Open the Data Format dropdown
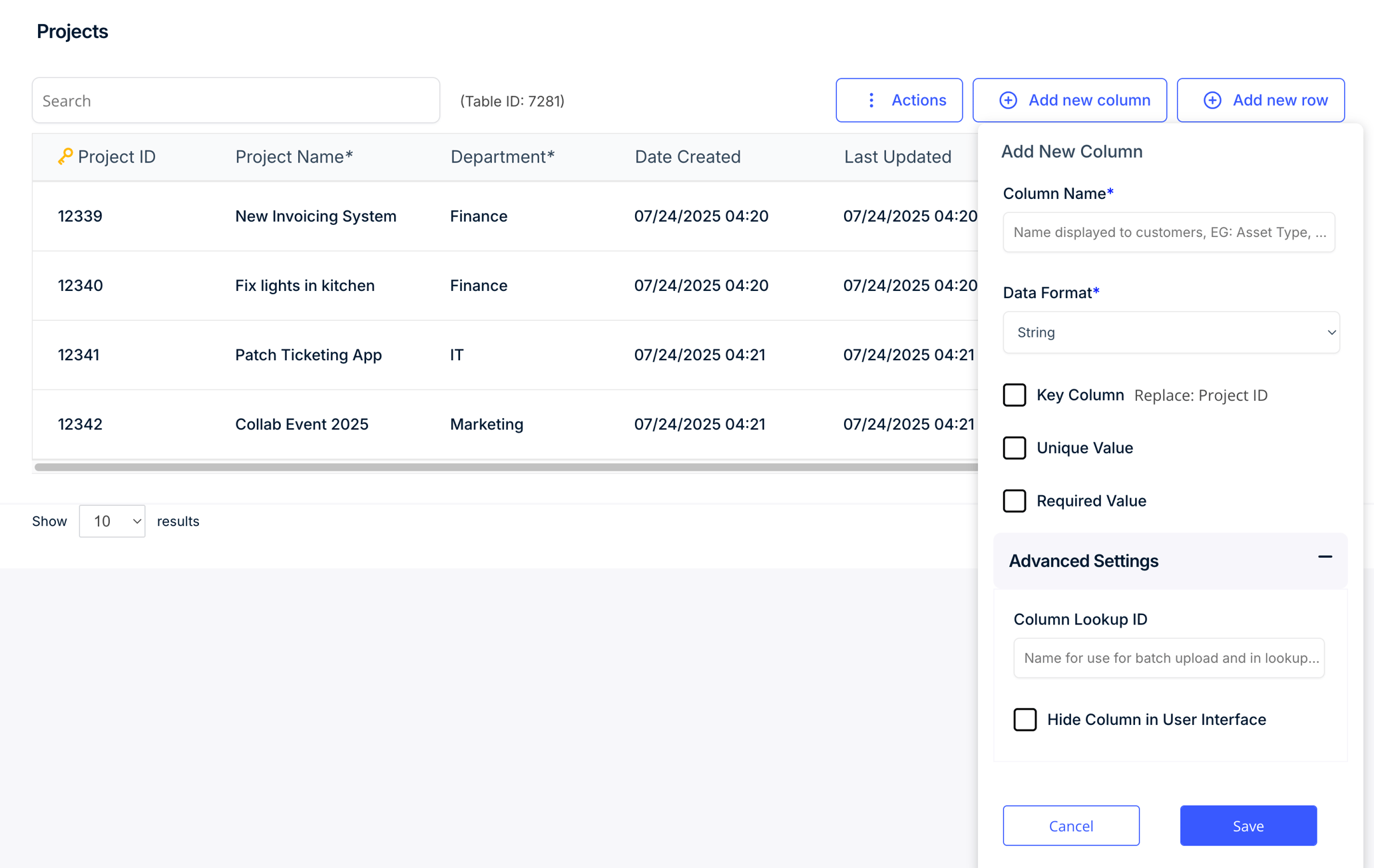Screen dimensions: 1374x868 pyautogui.click(x=1171, y=332)
